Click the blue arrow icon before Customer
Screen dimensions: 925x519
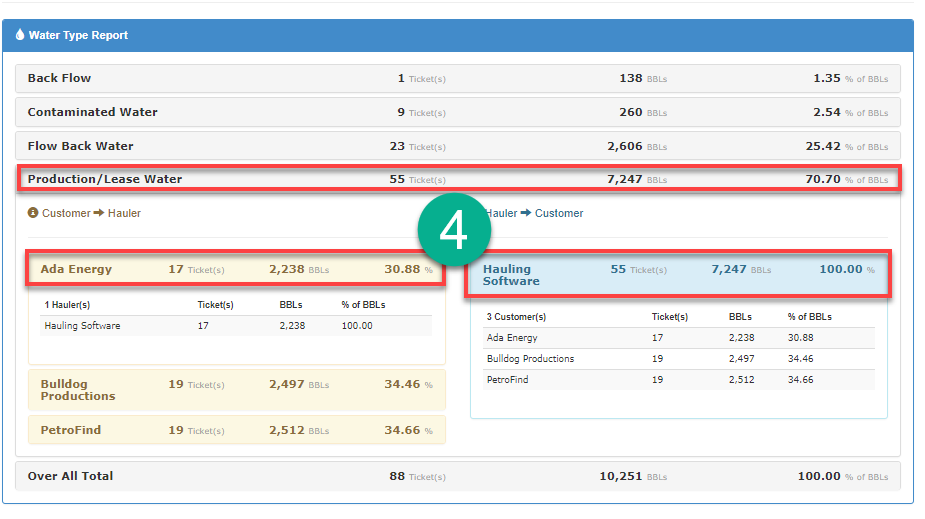[526, 212]
